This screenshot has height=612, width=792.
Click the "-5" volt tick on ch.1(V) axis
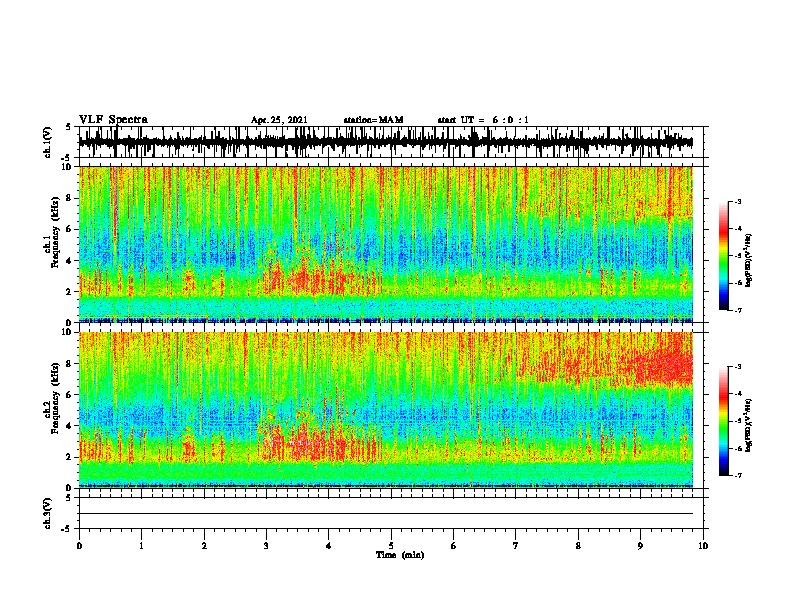point(67,158)
